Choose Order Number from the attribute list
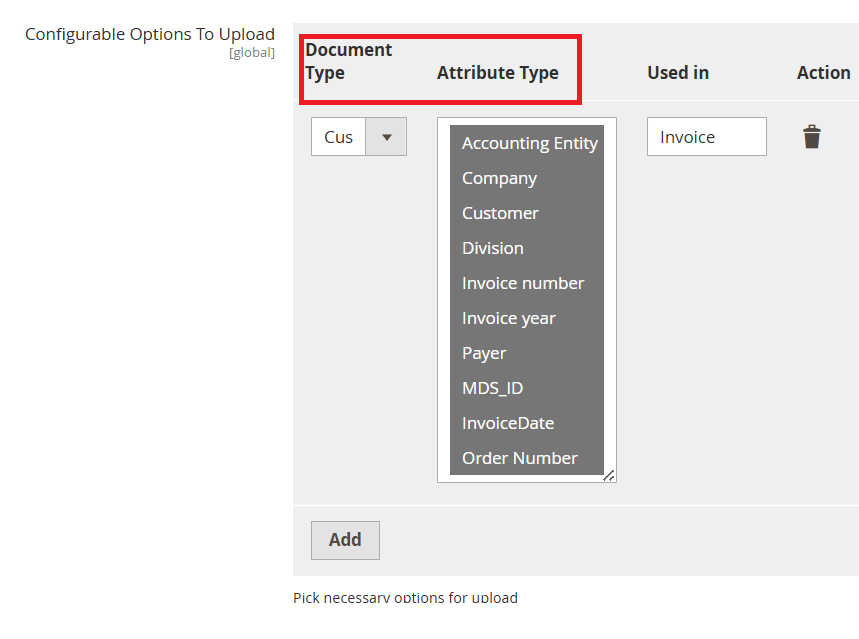The image size is (859, 639). 520,458
